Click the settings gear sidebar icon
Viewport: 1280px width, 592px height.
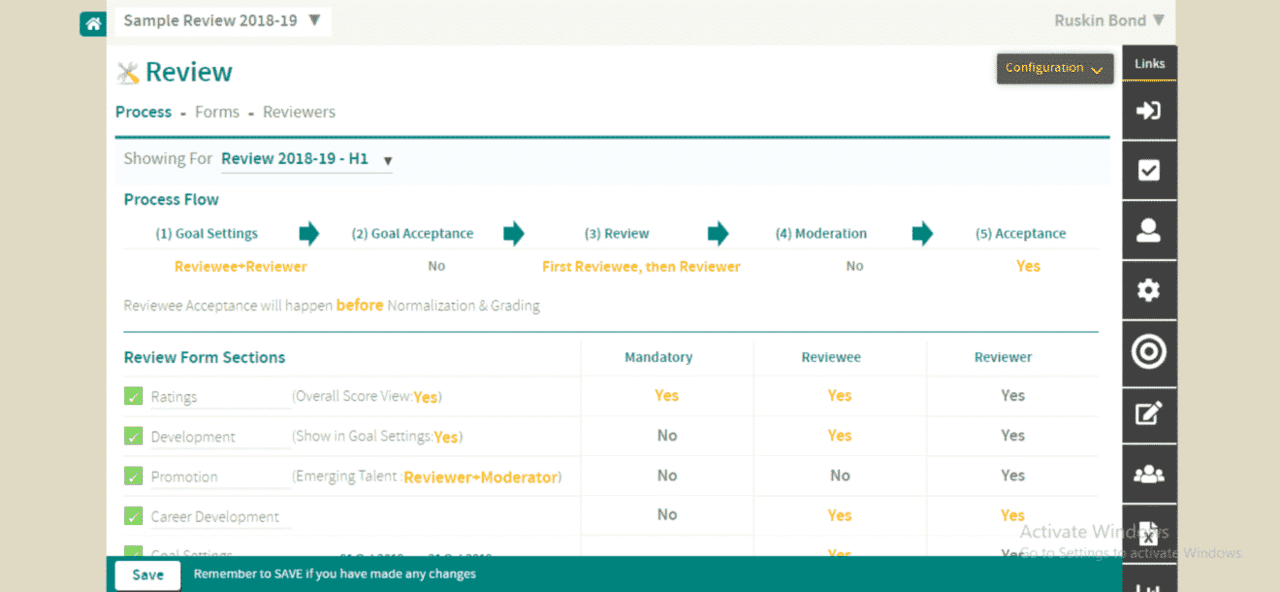click(1149, 291)
